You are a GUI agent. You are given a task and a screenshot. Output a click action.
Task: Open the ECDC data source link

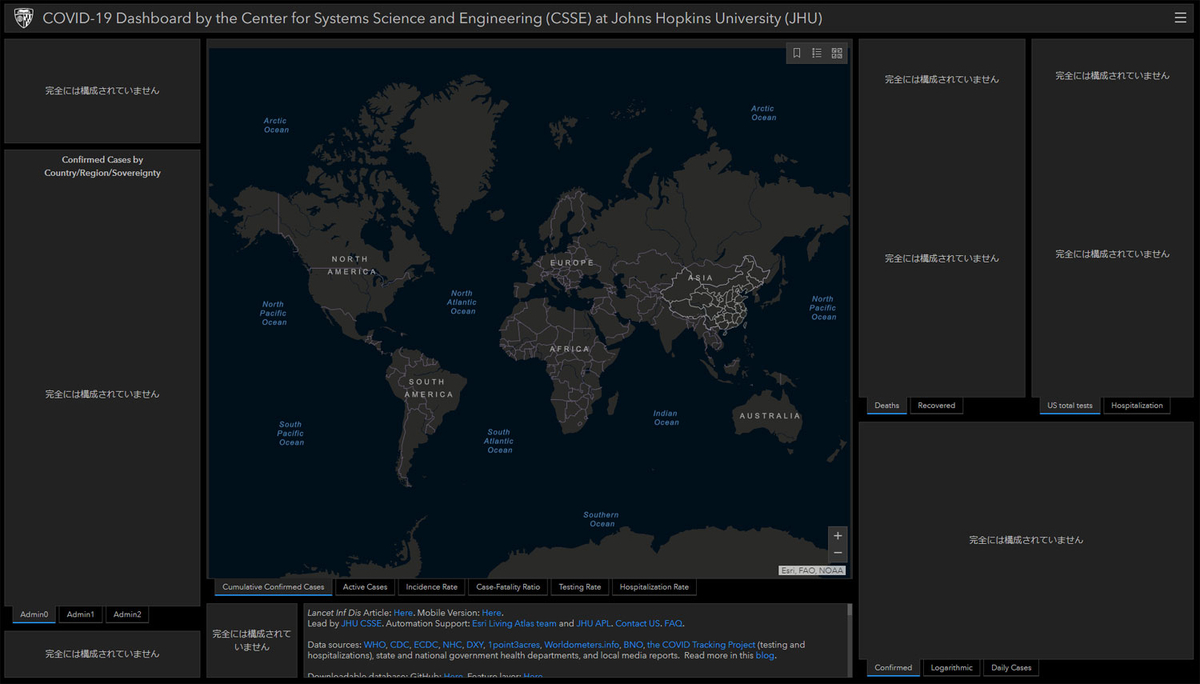426,645
